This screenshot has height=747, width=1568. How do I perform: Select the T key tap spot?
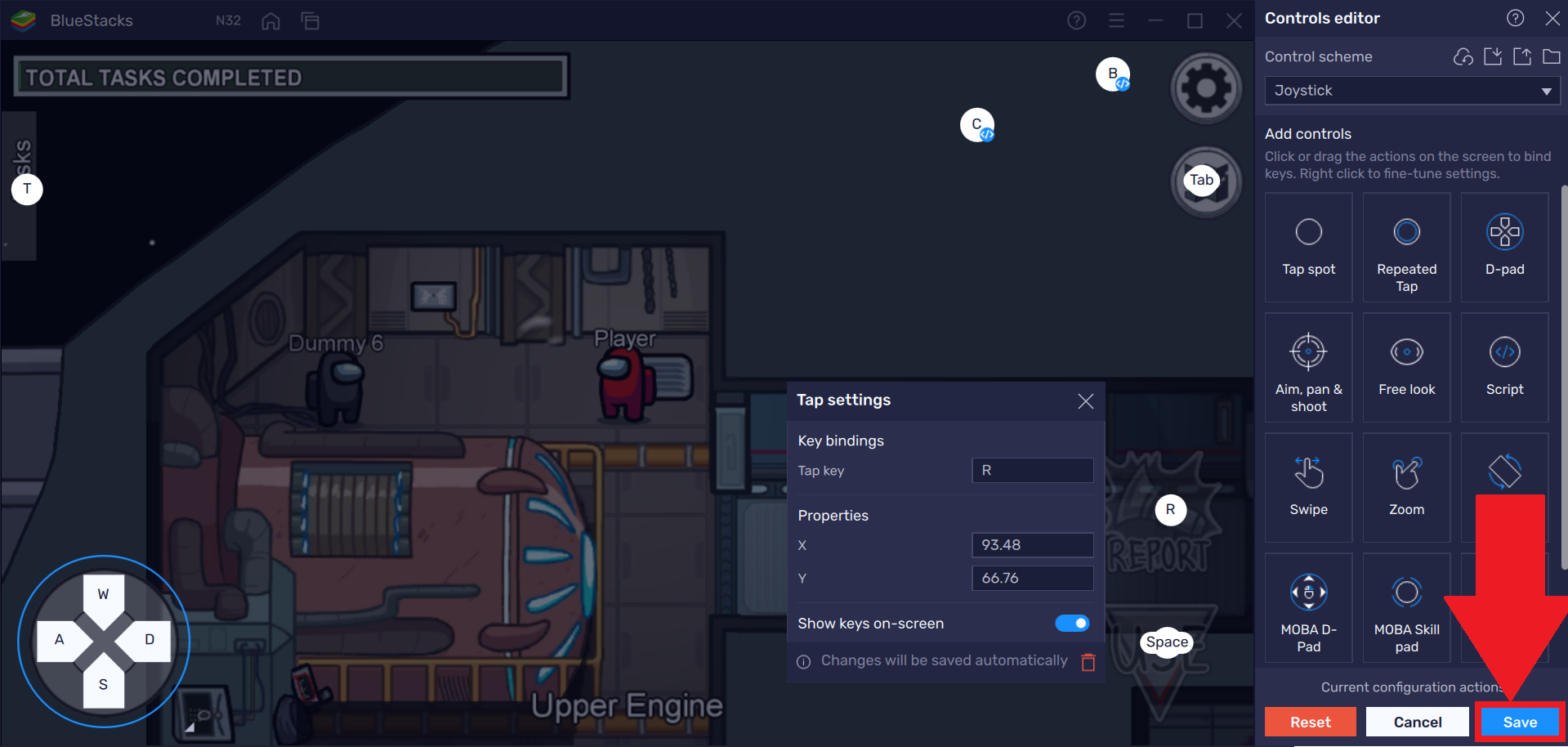27,190
